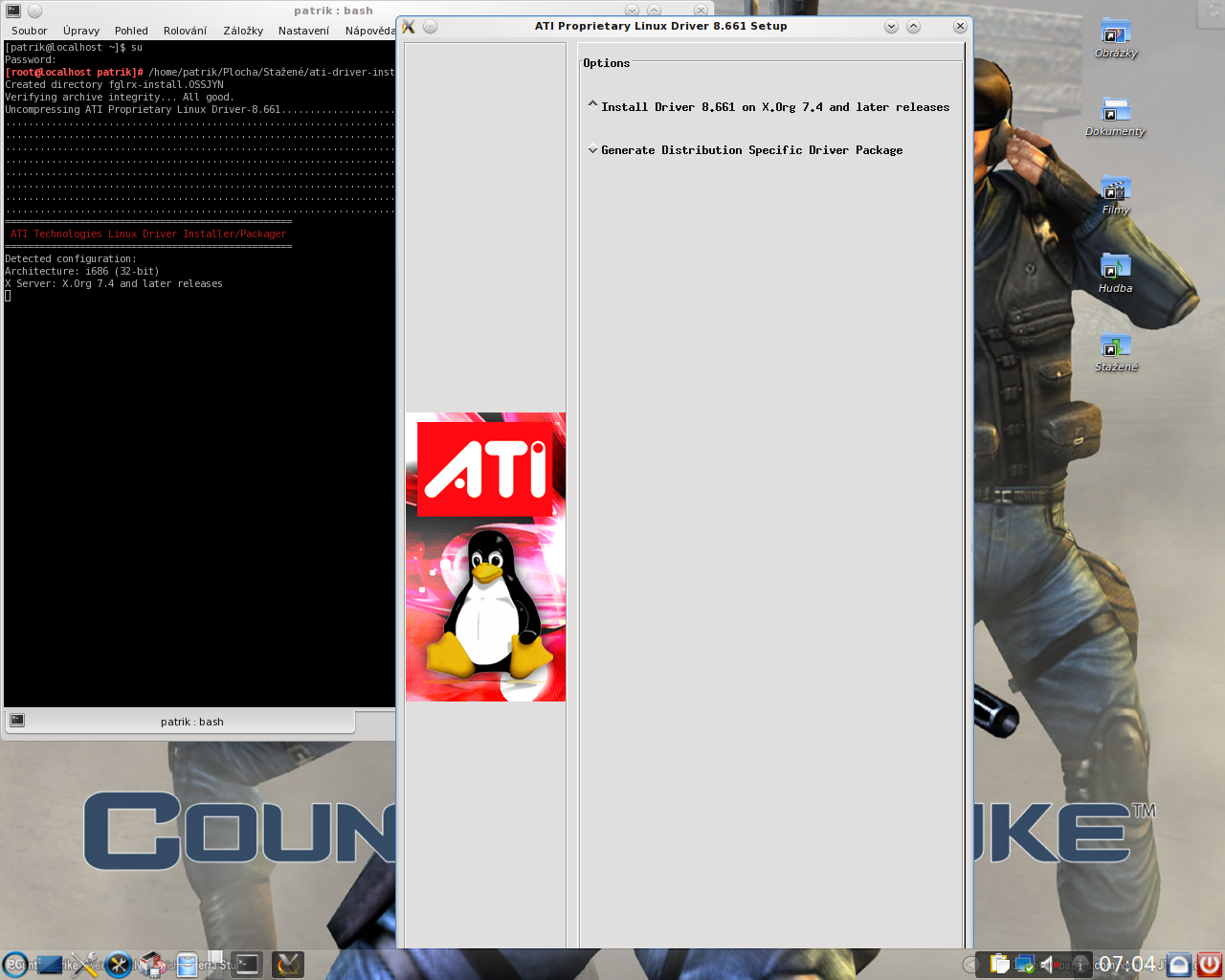Open the Filmy desktop folder
1225x980 pixels.
[x=1116, y=195]
